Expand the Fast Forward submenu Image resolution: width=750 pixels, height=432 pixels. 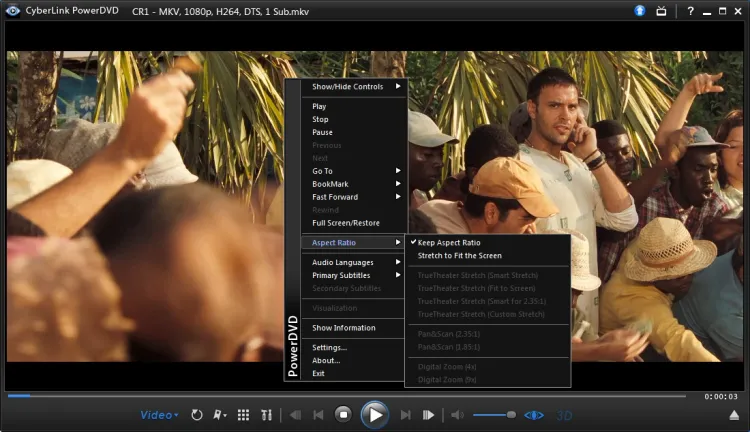tap(354, 197)
